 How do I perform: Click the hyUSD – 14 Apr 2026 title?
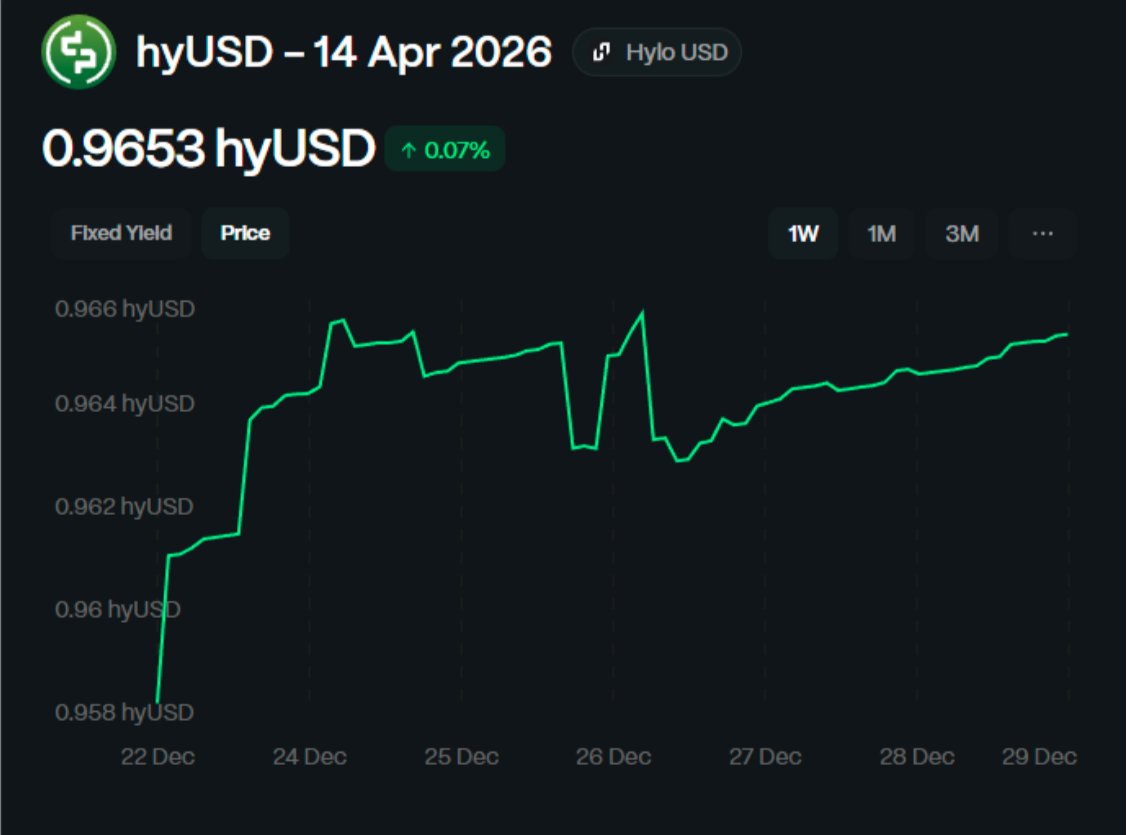click(344, 52)
